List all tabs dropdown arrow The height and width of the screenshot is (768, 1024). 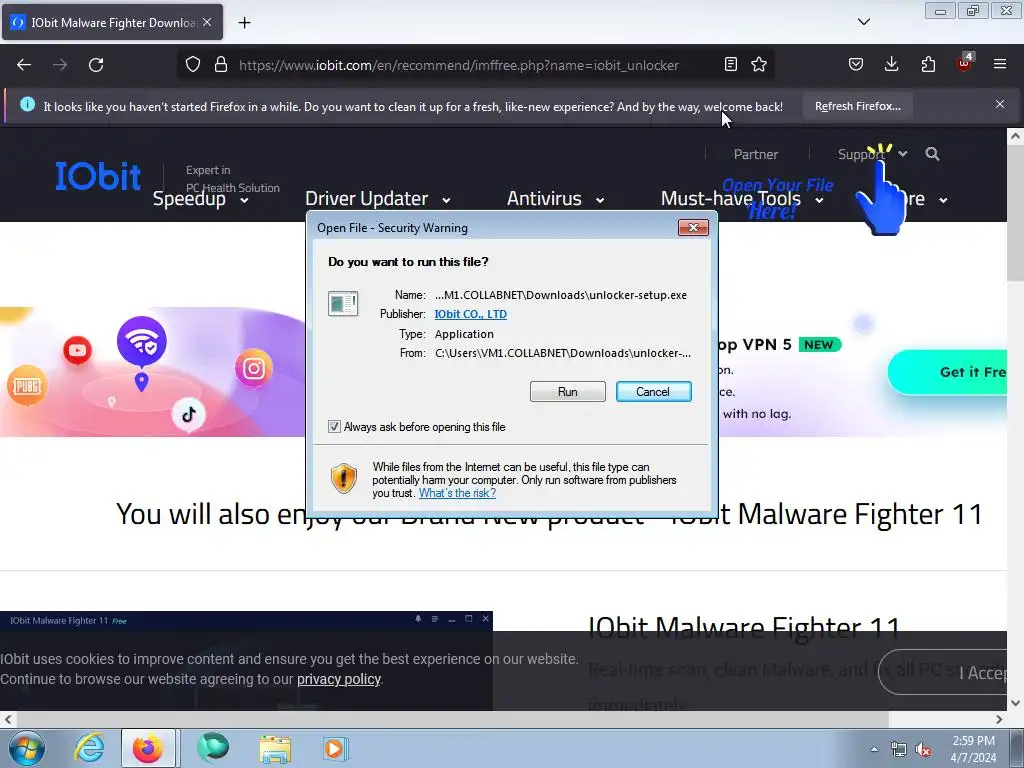point(864,22)
